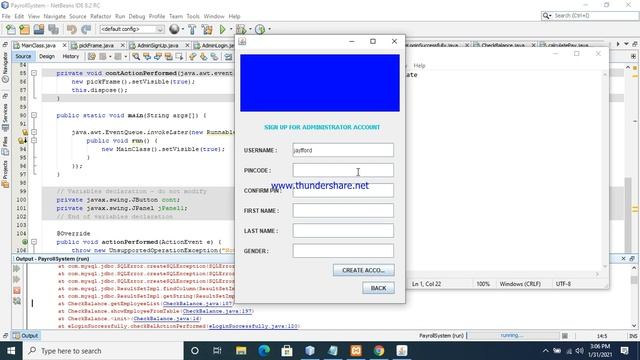Viewport: 640px width, 360px height.
Task: Open the Windows Start menu
Action: (x=11, y=351)
